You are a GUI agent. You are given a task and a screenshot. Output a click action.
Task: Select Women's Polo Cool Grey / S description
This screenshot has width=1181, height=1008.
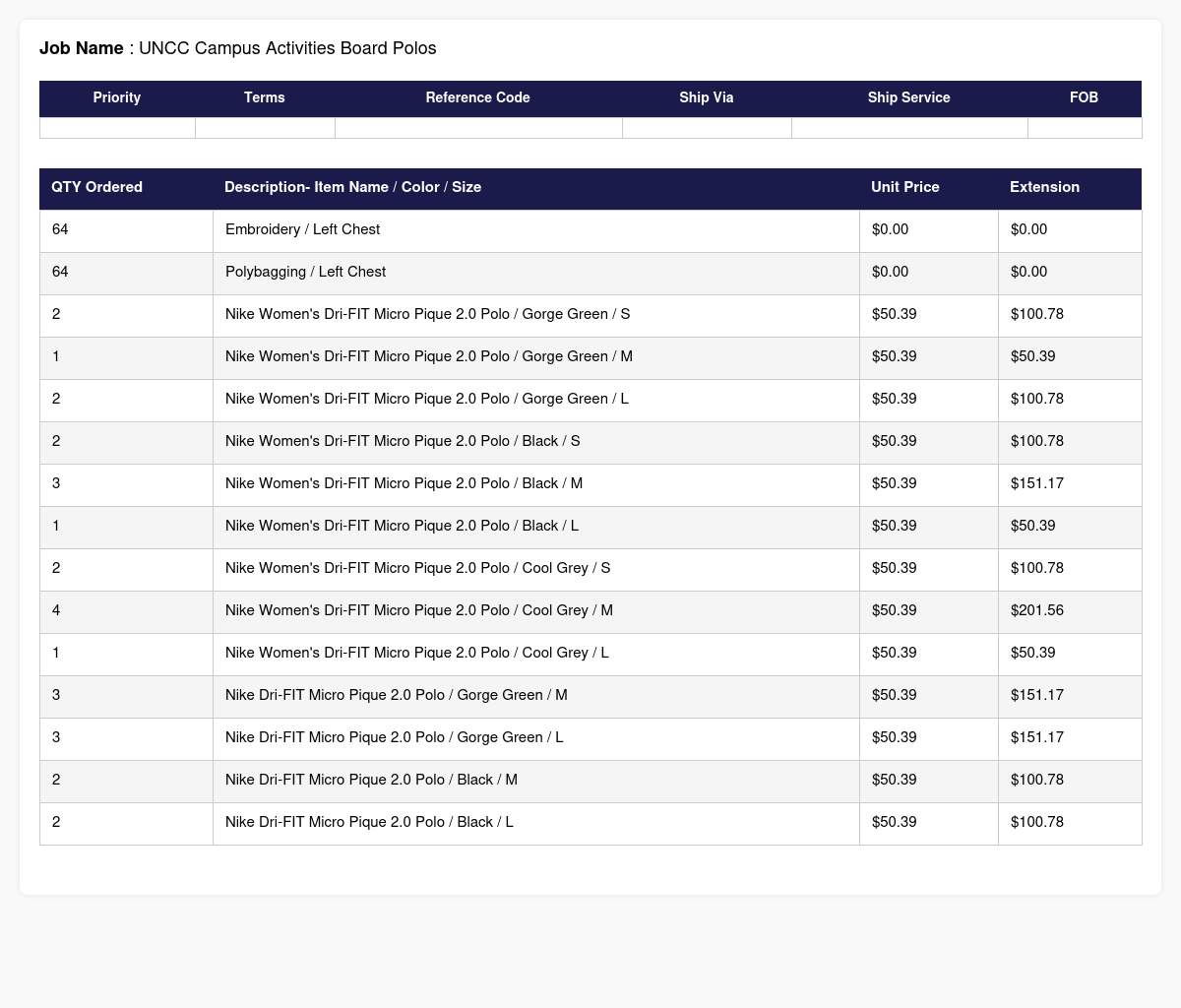click(x=418, y=568)
